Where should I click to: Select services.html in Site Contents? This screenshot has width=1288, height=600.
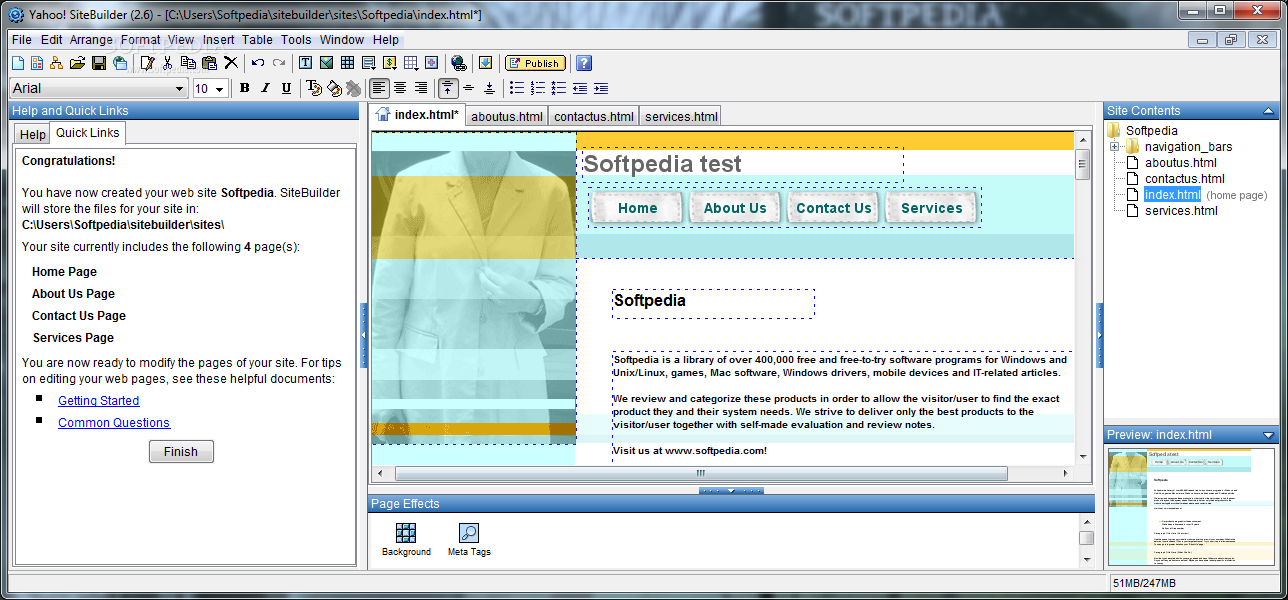tap(1181, 211)
